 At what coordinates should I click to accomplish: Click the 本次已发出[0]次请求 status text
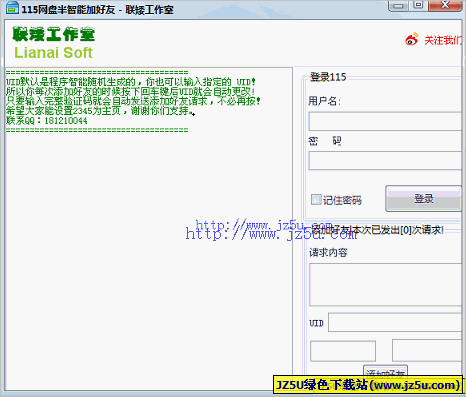398,230
